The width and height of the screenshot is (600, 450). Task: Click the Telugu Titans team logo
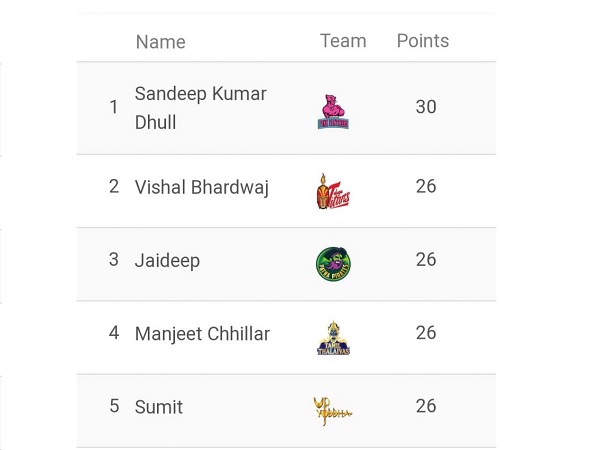point(333,191)
